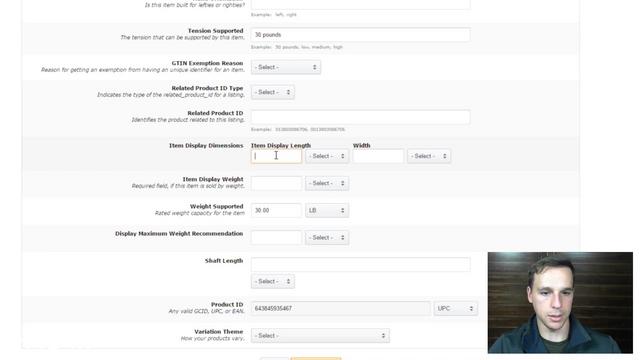
Task: Click the 'Item Display Dimensions' label
Action: (x=206, y=146)
